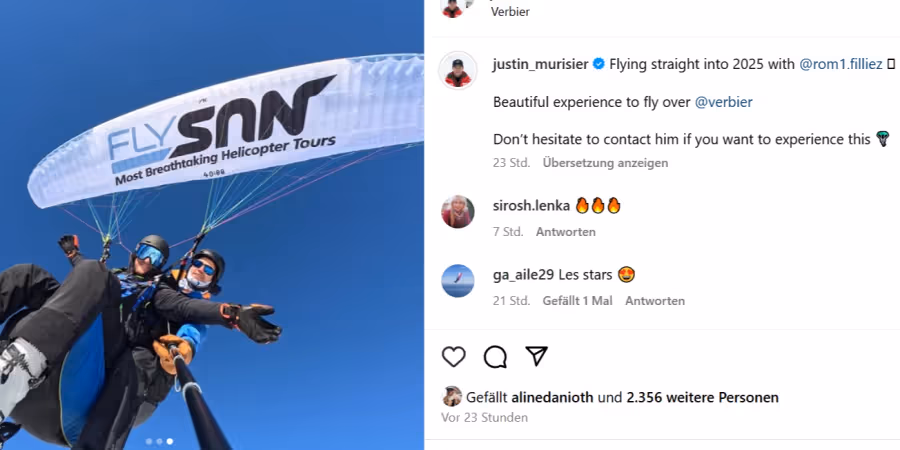This screenshot has width=900, height=450.
Task: Open ga_aile29 commenter avatar
Action: click(457, 281)
